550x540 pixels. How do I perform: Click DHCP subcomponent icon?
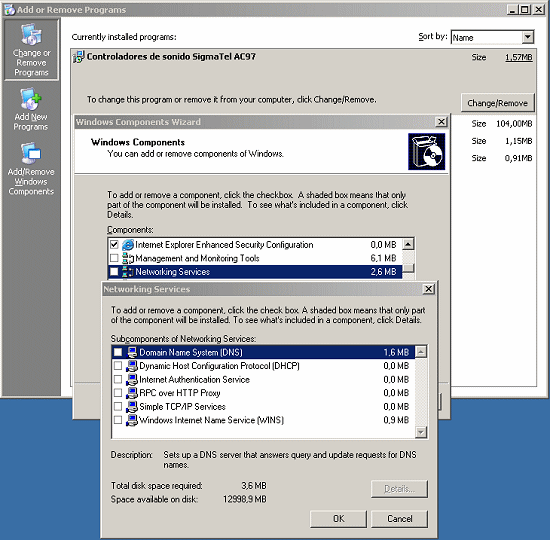coord(132,366)
